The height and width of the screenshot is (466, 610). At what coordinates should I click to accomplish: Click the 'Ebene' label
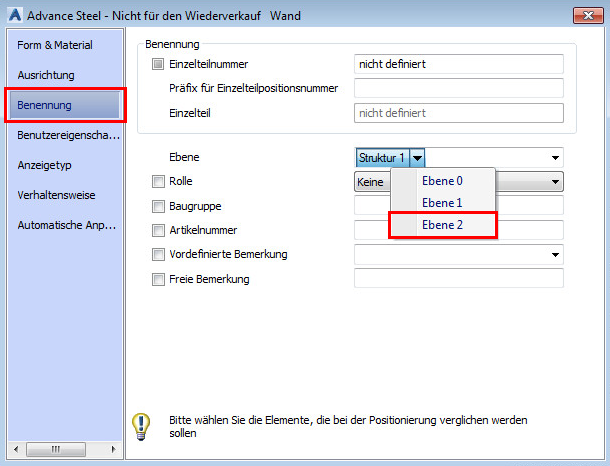pyautogui.click(x=184, y=157)
